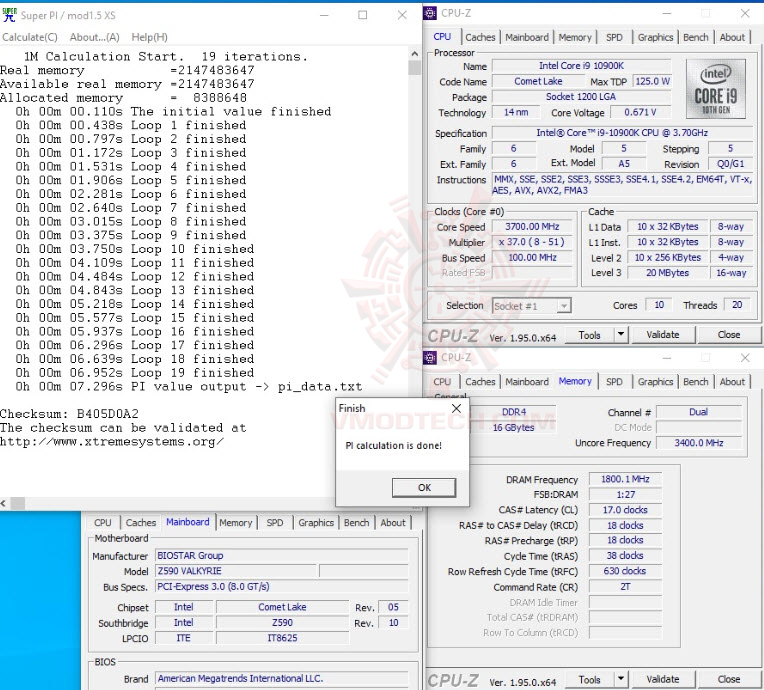Open Mainboard tab in Memory CPU-Z window
The image size is (764, 690).
pyautogui.click(x=527, y=382)
